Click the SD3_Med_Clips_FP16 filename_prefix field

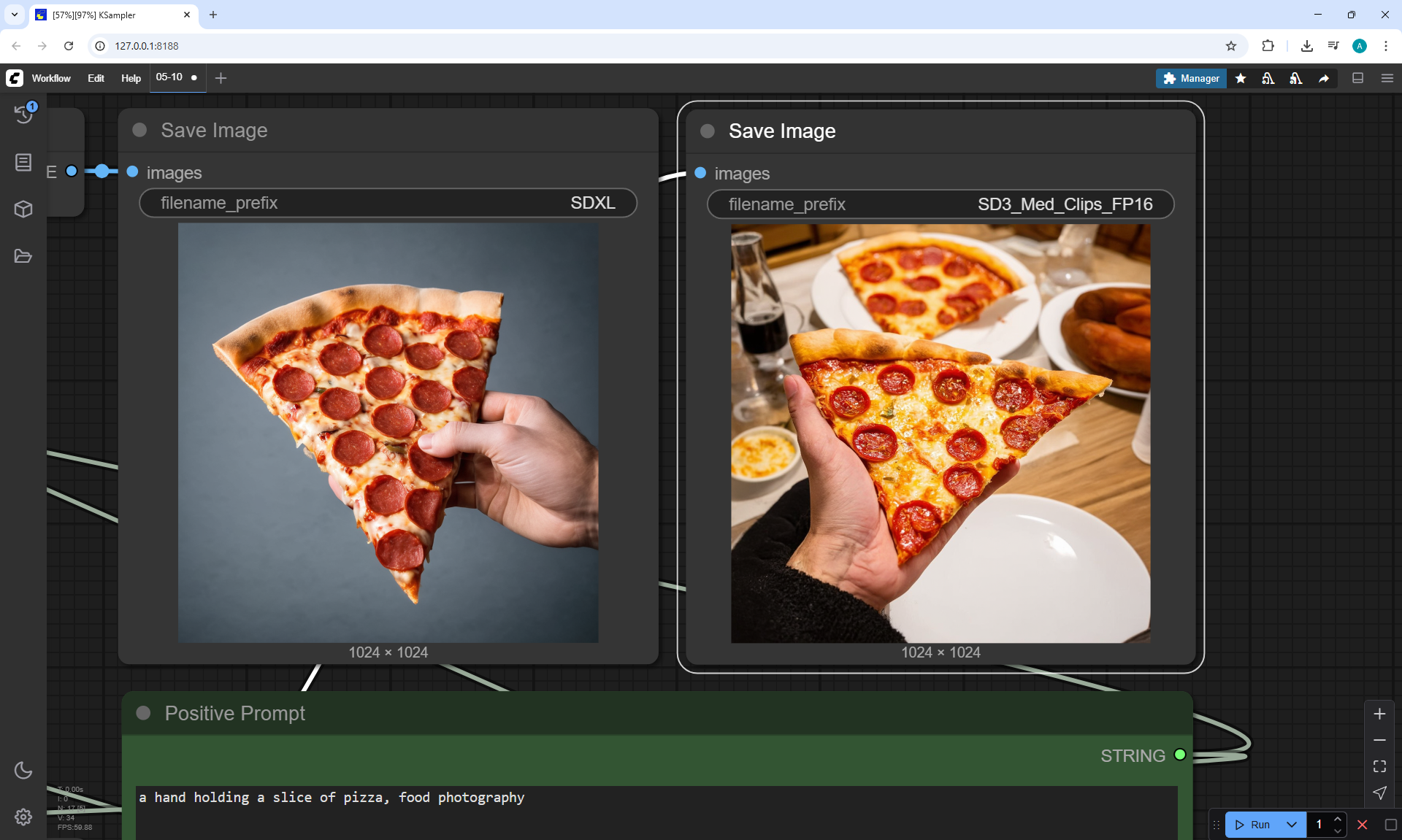941,204
